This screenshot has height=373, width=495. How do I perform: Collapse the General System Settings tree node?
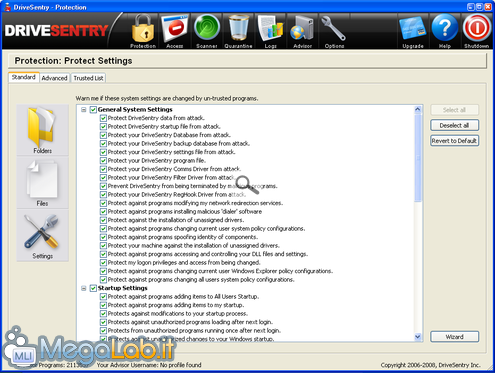point(84,110)
